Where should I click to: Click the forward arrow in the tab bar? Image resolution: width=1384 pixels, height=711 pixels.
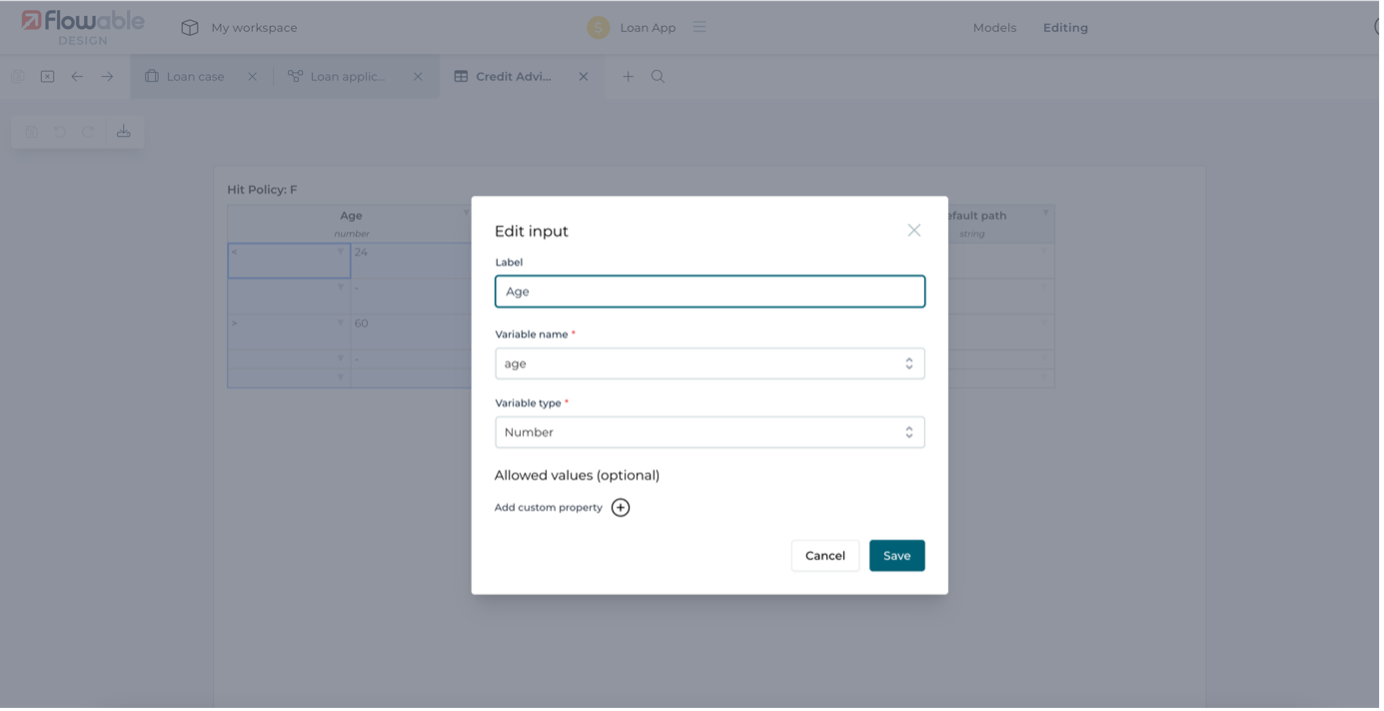pyautogui.click(x=105, y=75)
